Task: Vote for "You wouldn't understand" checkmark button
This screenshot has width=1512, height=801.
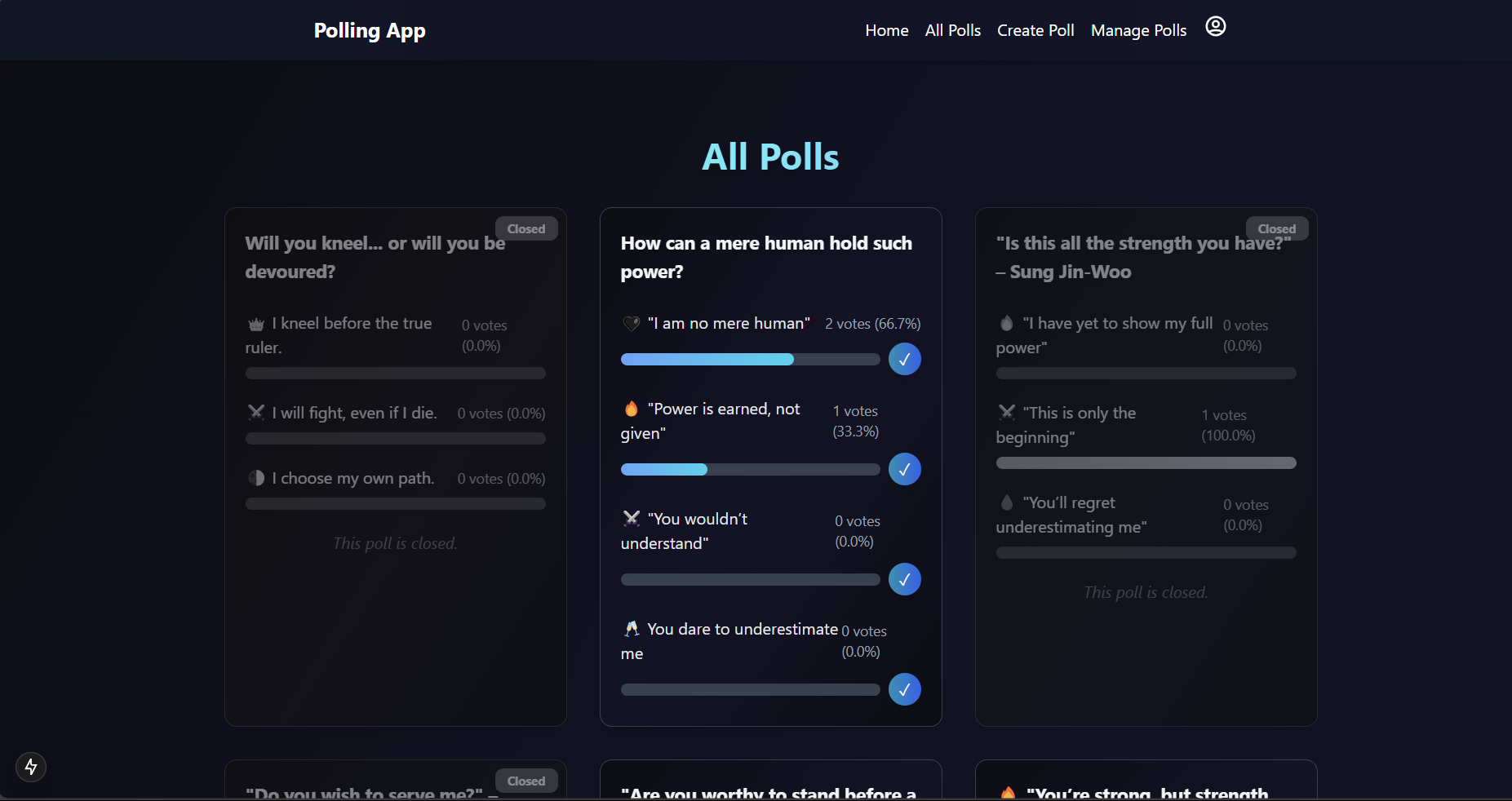Action: point(905,579)
